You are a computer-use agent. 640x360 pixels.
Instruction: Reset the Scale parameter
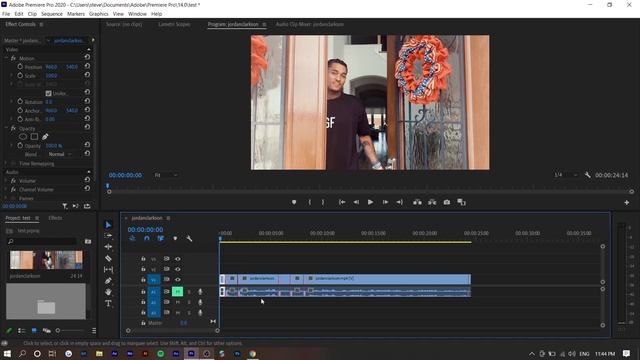(x=87, y=75)
